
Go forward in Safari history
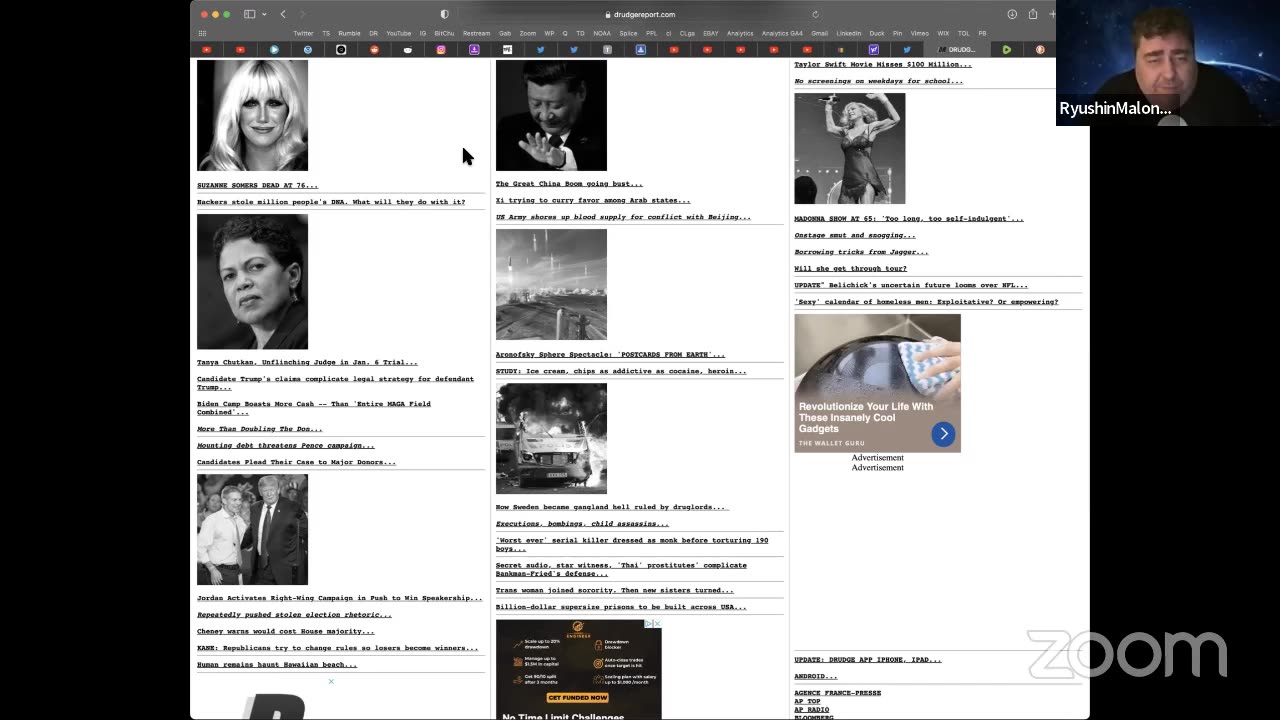[302, 14]
